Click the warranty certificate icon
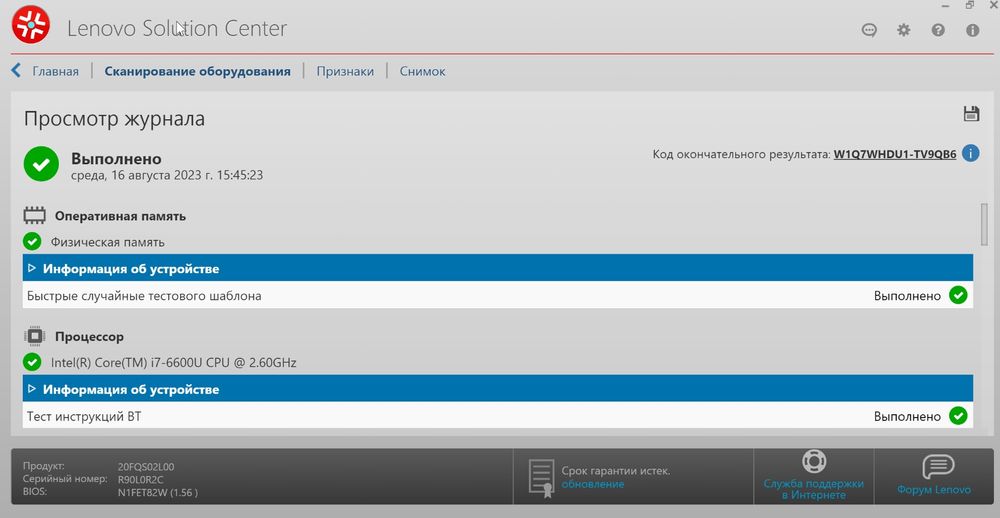Image resolution: width=1000 pixels, height=518 pixels. click(x=540, y=478)
